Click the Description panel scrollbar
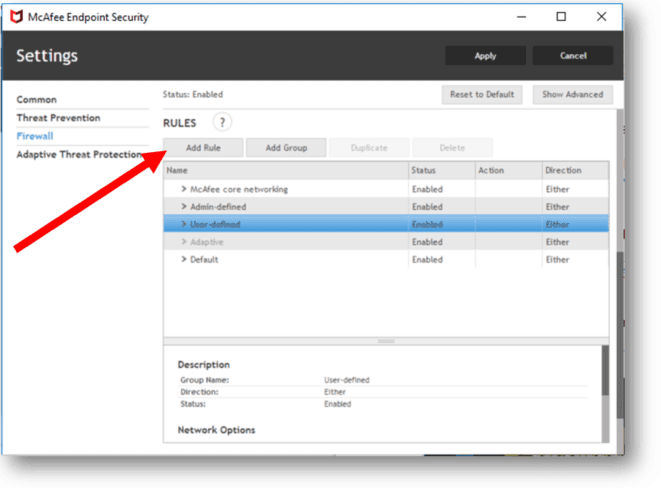The width and height of the screenshot is (661, 488). (605, 370)
